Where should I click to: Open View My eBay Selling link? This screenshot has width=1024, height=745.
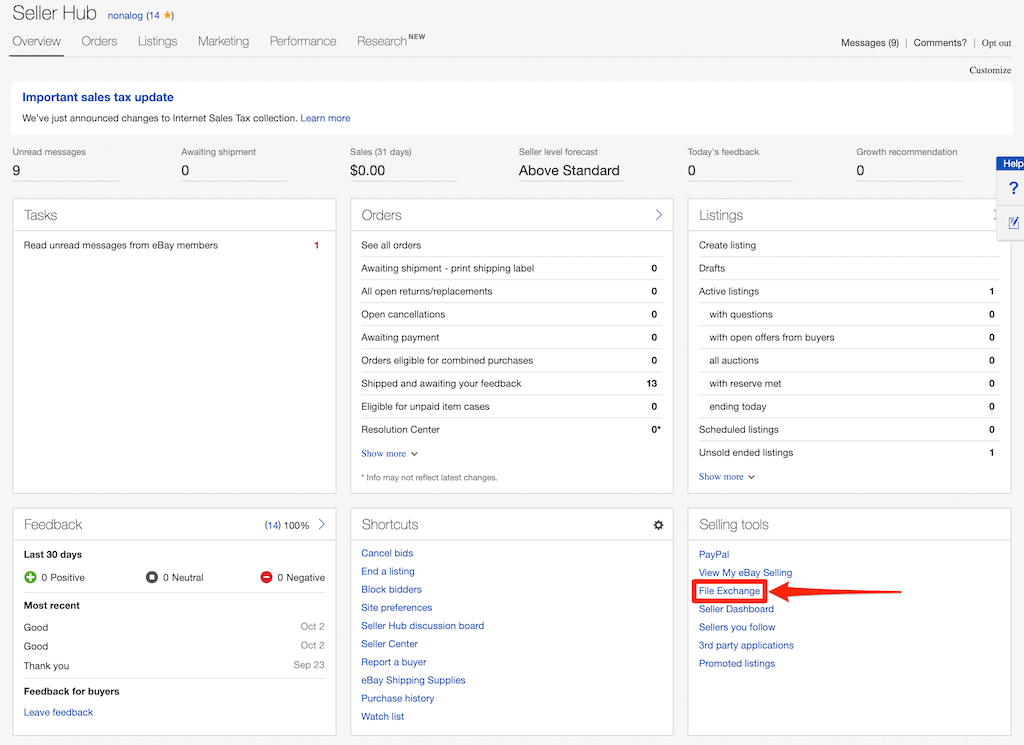pyautogui.click(x=745, y=573)
